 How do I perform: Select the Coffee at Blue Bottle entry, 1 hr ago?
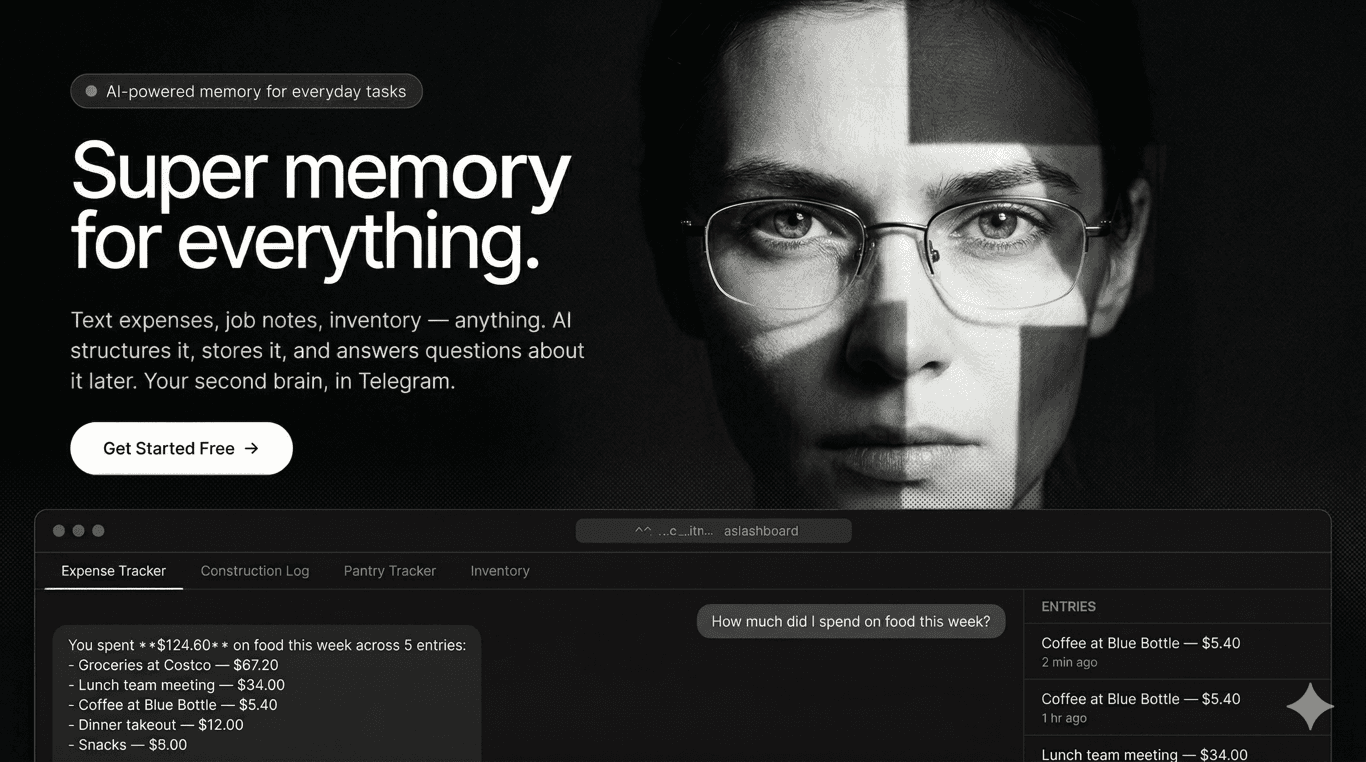click(x=1177, y=707)
